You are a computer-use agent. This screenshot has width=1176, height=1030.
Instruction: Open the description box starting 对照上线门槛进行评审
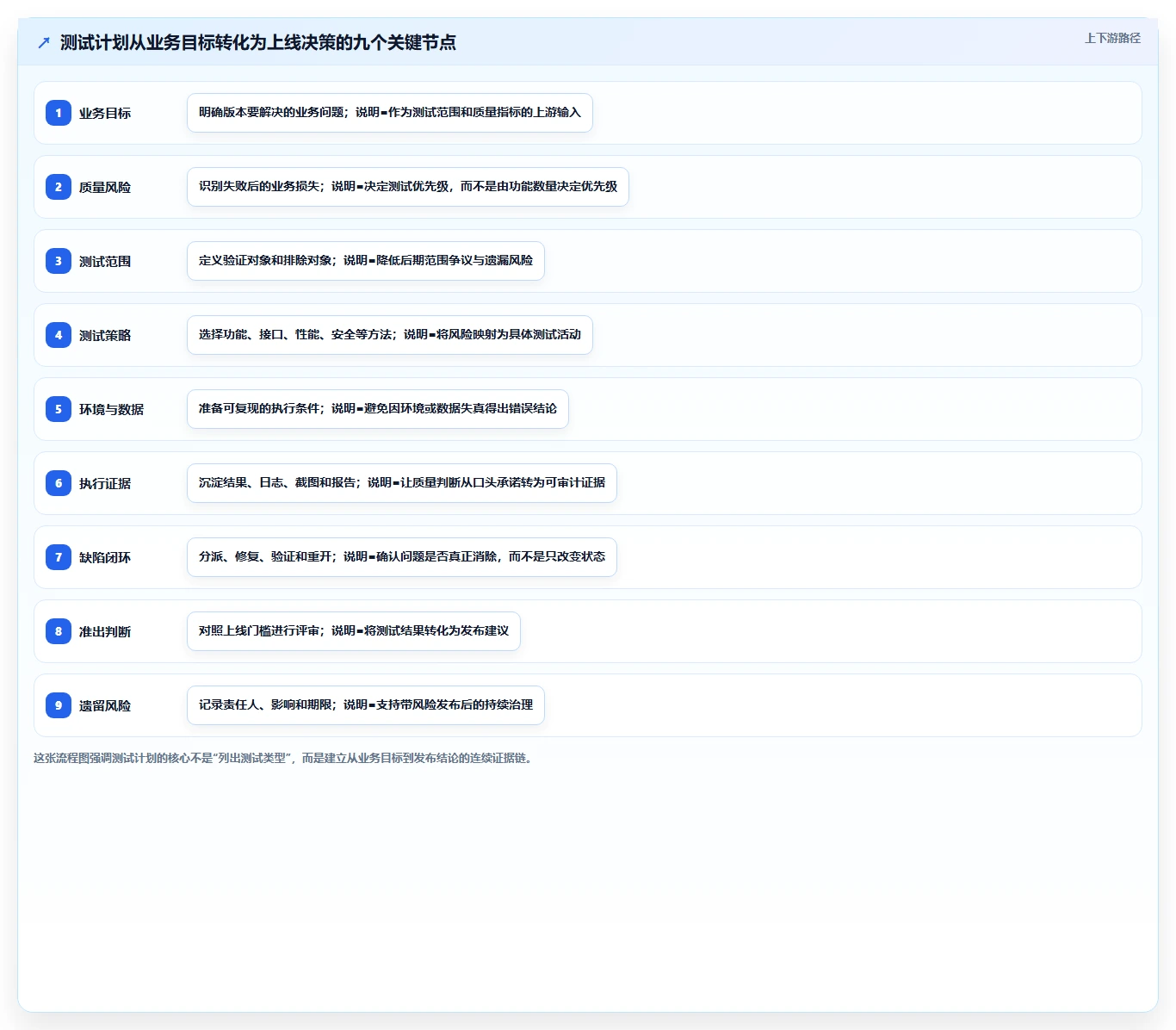click(x=354, y=631)
